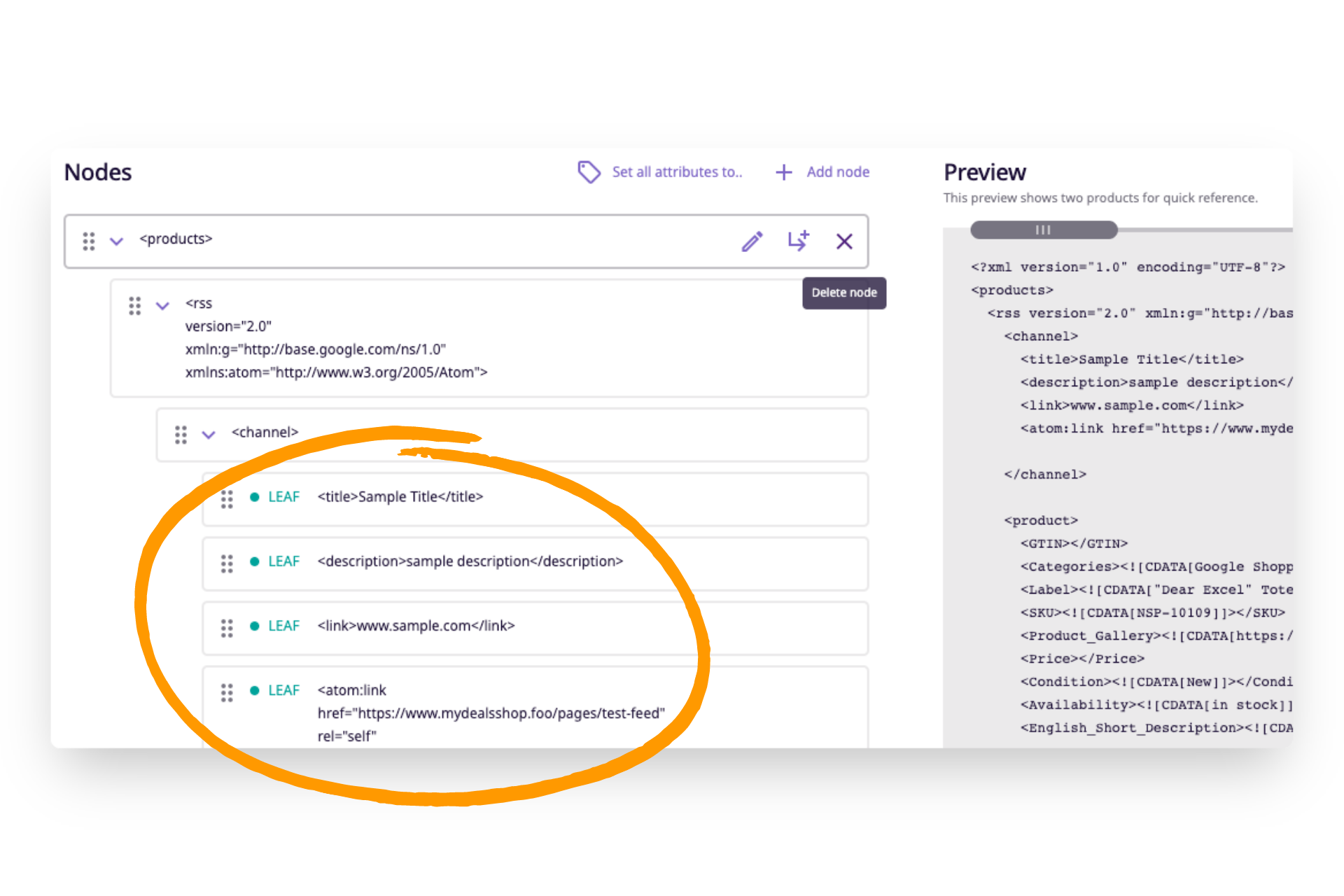Image resolution: width=1344 pixels, height=896 pixels.
Task: Select the Preview panel header
Action: click(x=985, y=171)
